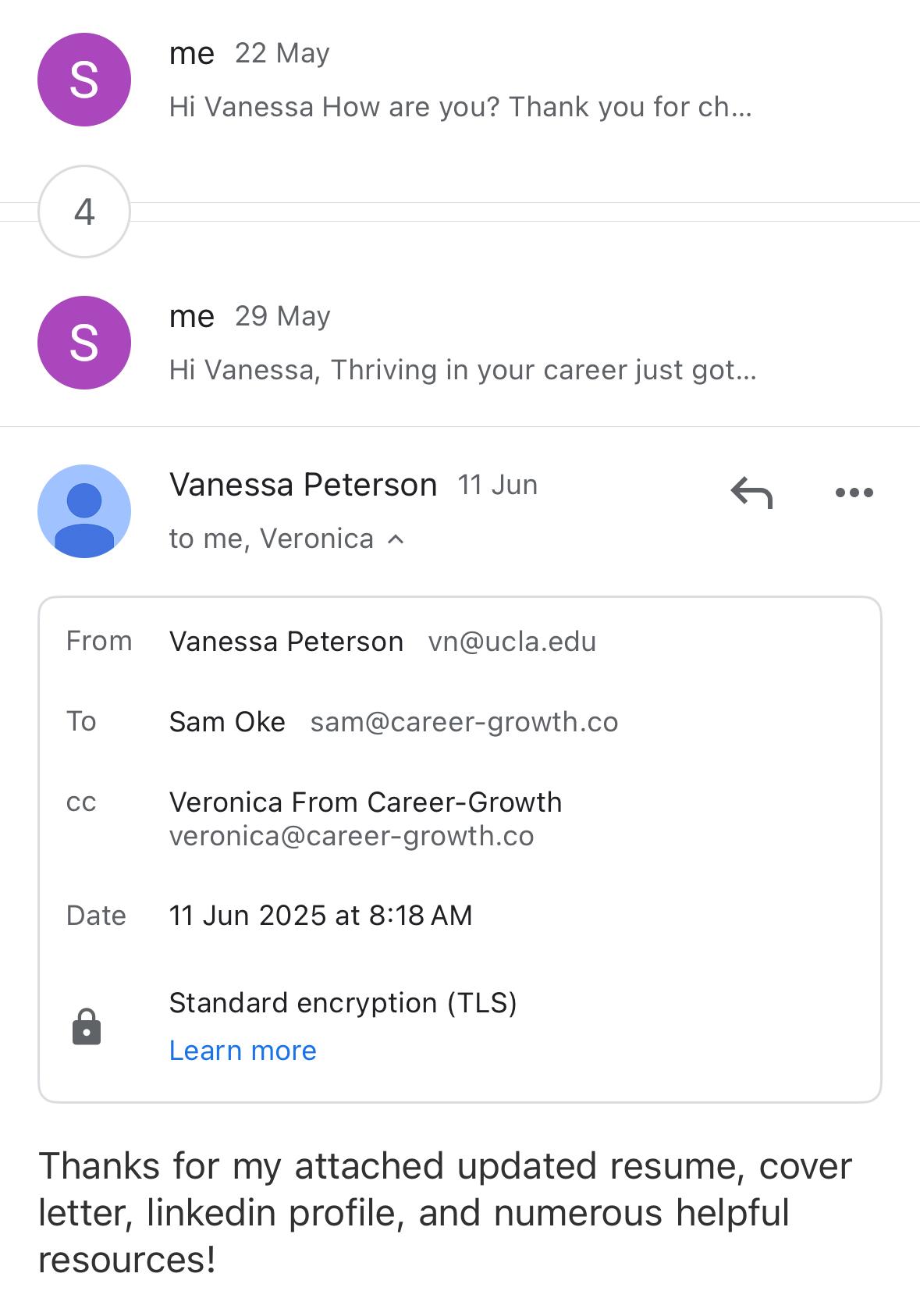Click 'Veronica From Career-Growth' cc name
Viewport: 920px width, 1316px height.
[365, 802]
